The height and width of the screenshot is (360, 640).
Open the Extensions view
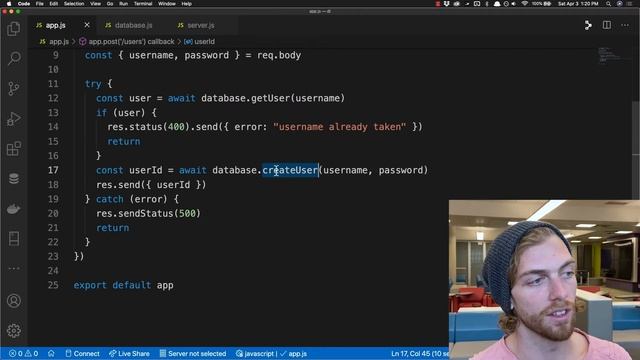pos(13,149)
